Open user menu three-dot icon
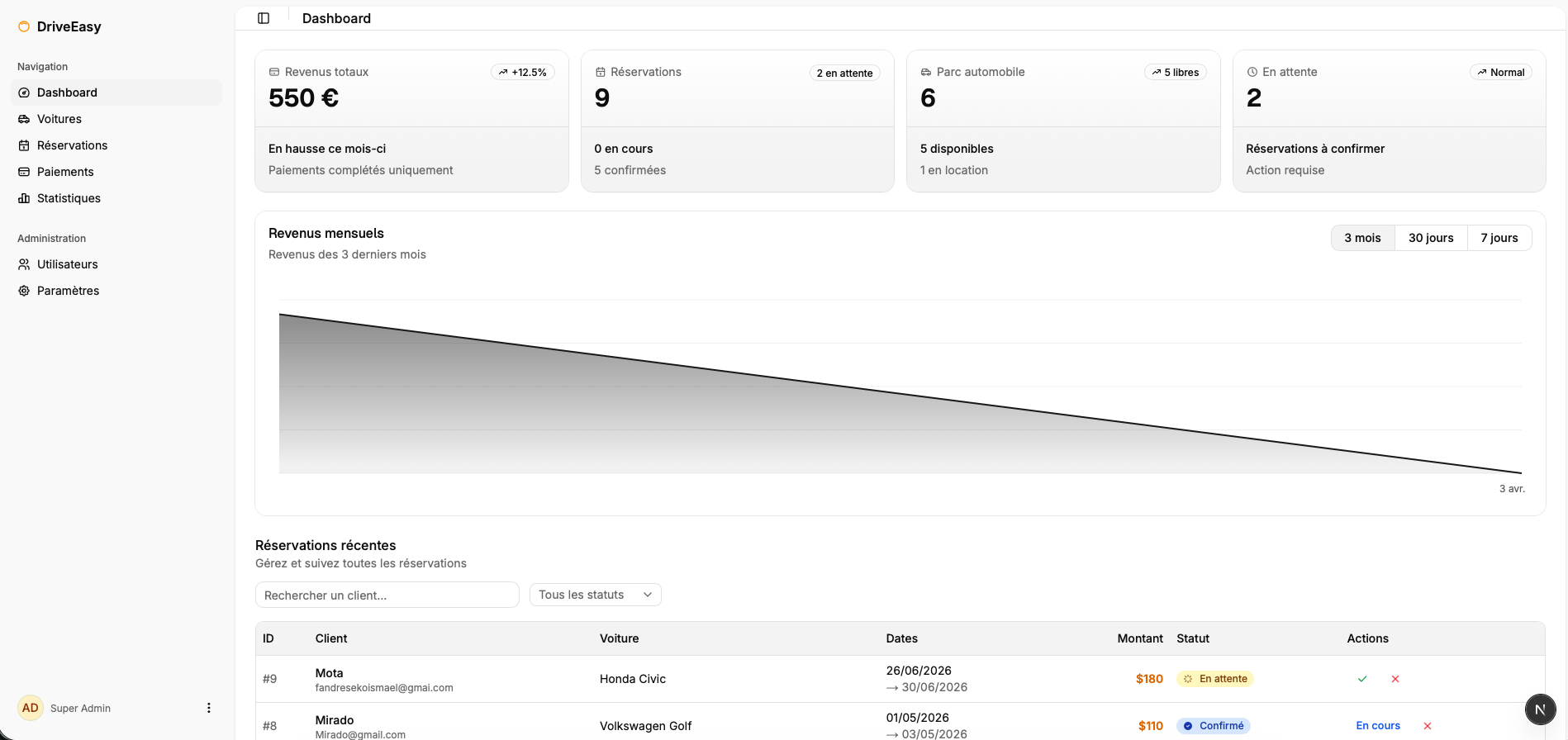This screenshot has height=740, width=1568. (x=209, y=708)
